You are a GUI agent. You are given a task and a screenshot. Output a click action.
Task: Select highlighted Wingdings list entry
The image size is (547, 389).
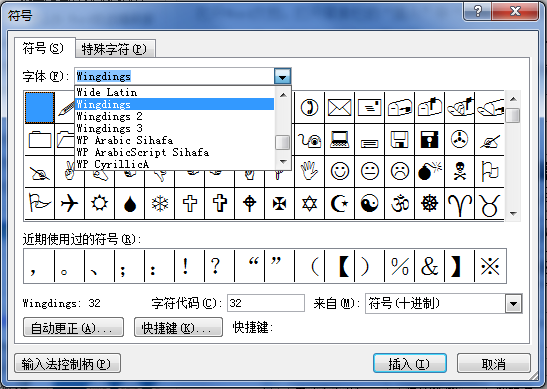(175, 104)
